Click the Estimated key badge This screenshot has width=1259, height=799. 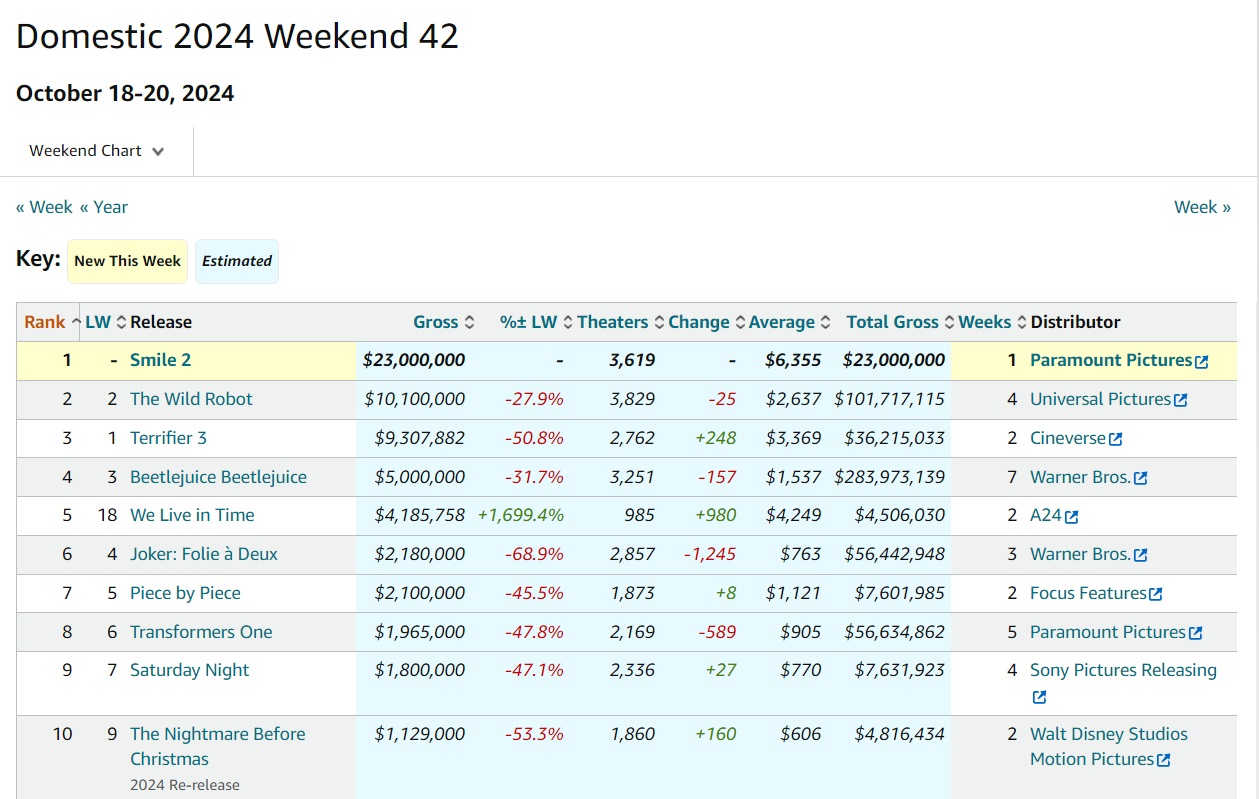click(x=237, y=261)
